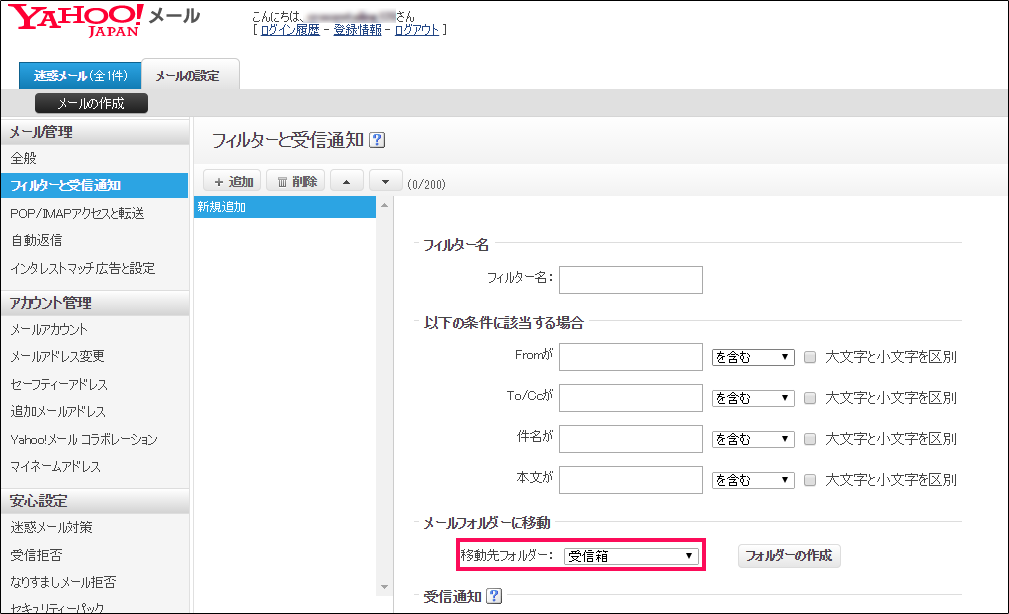Click the フォルダーの作成 button

(789, 556)
